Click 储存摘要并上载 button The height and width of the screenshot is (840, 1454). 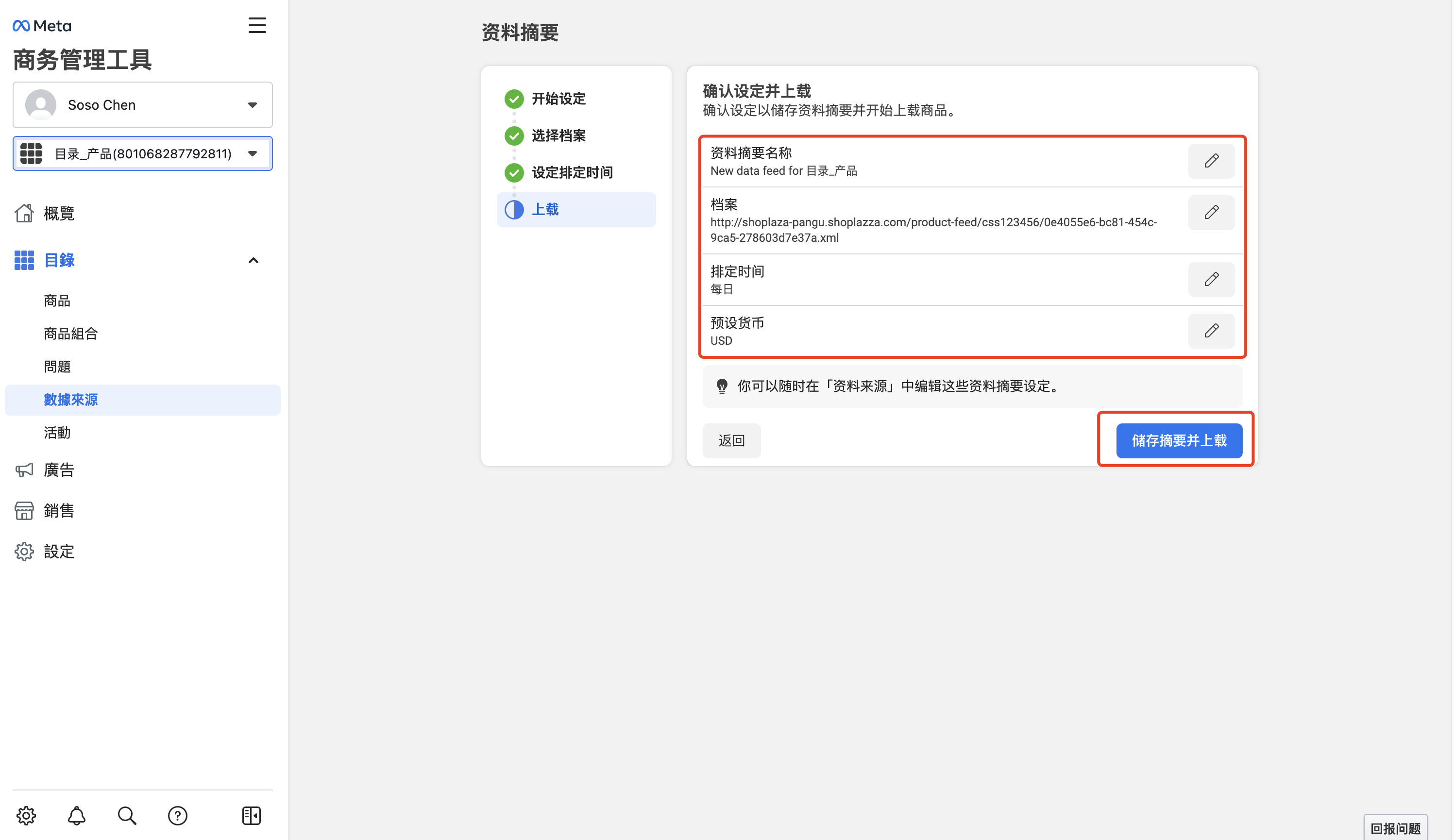point(1179,441)
